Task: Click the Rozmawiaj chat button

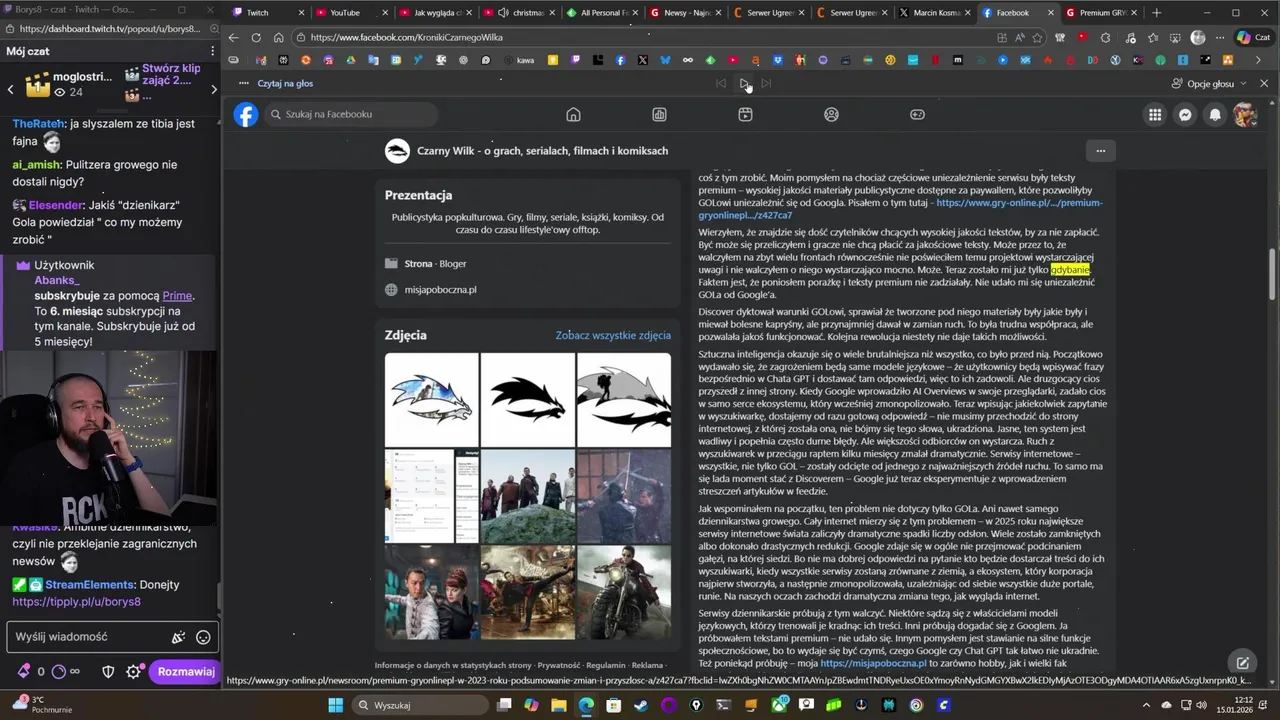Action: 186,672
